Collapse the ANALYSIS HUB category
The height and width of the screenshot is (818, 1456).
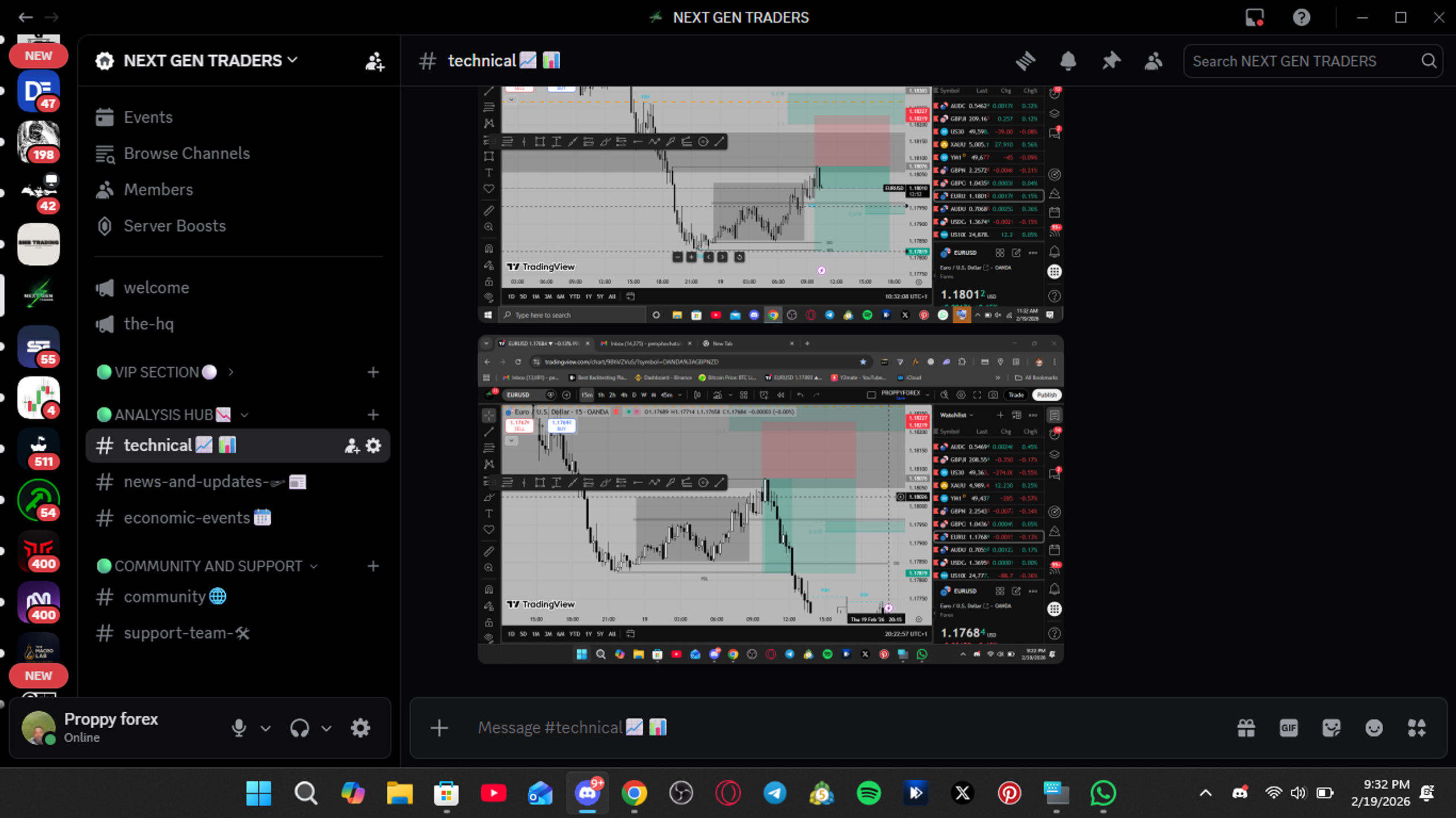click(173, 415)
